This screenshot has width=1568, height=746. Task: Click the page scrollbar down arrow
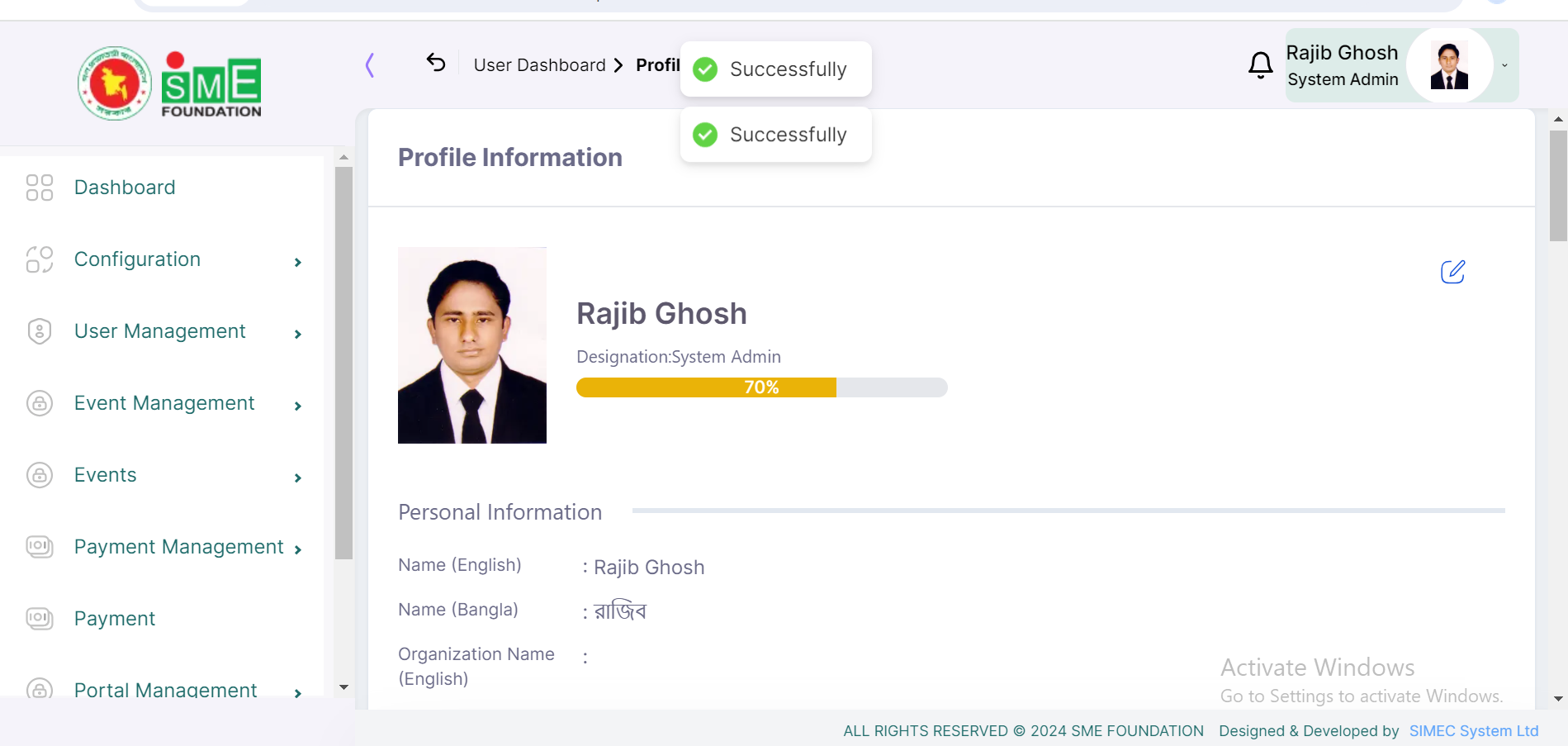[x=1558, y=699]
